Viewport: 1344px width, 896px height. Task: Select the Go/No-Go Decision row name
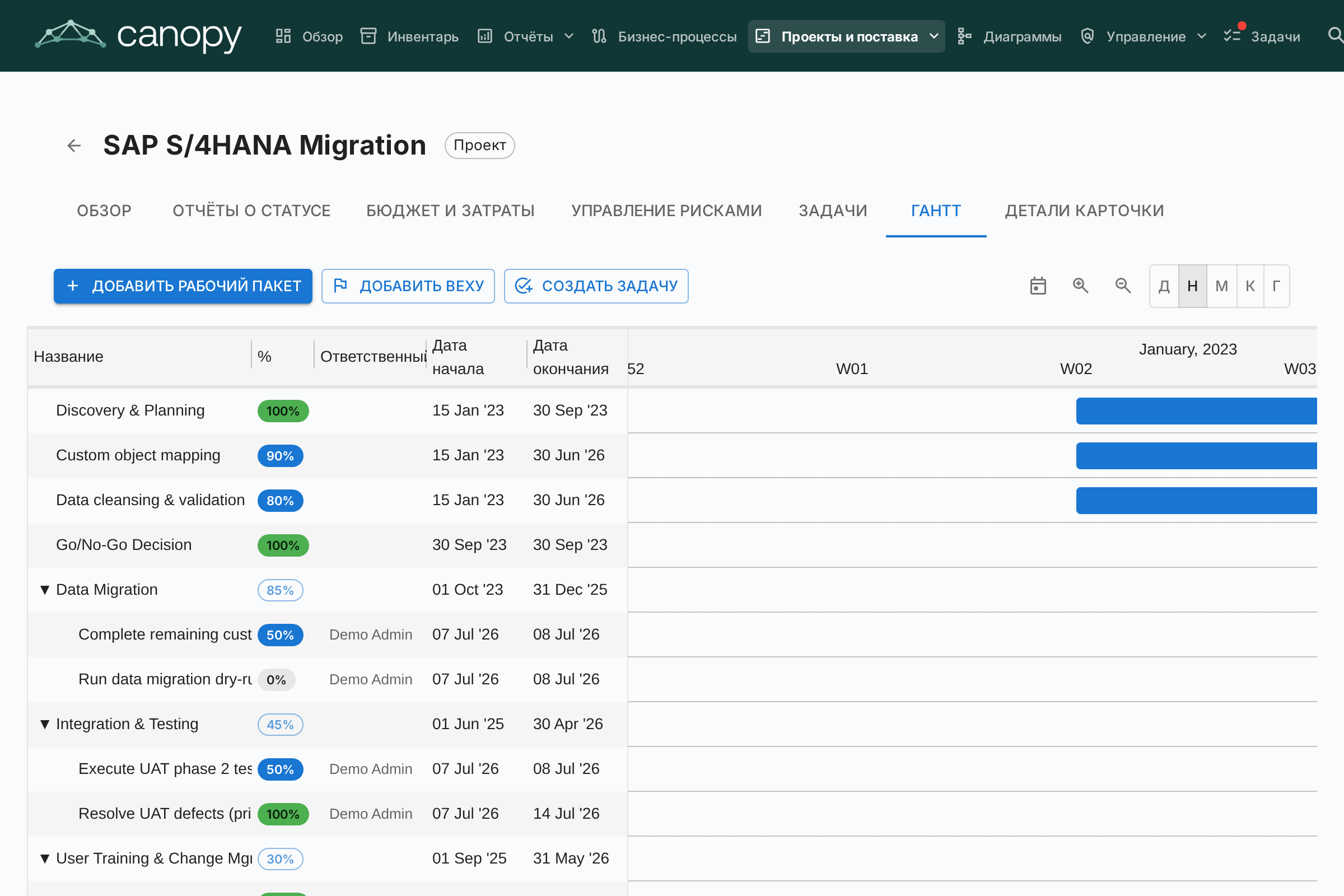click(123, 544)
